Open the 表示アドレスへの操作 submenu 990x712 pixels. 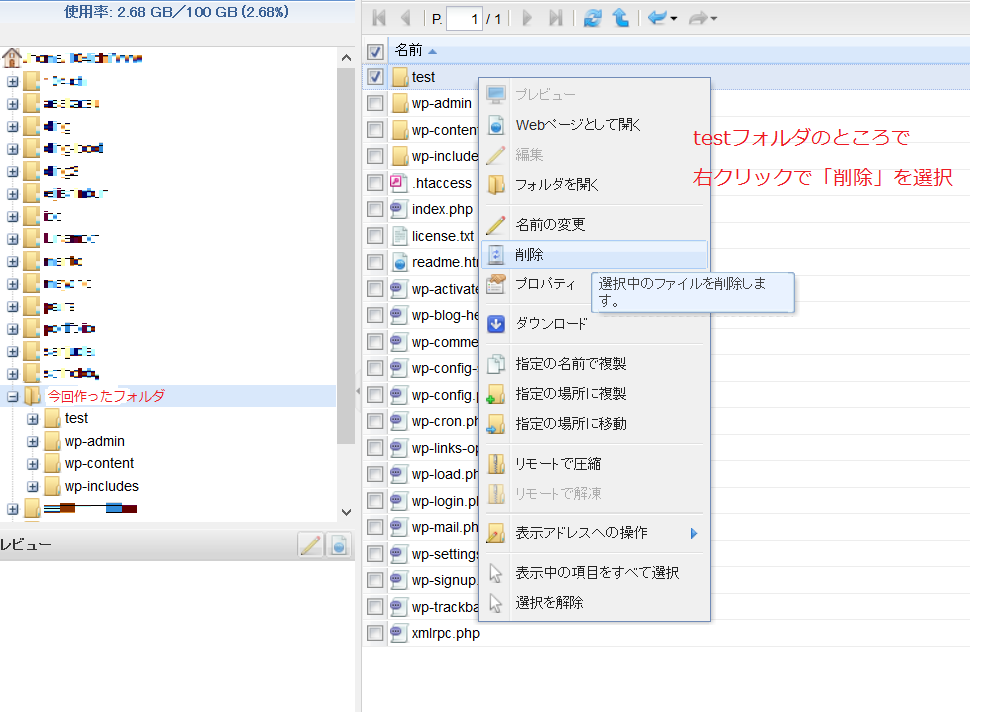581,533
